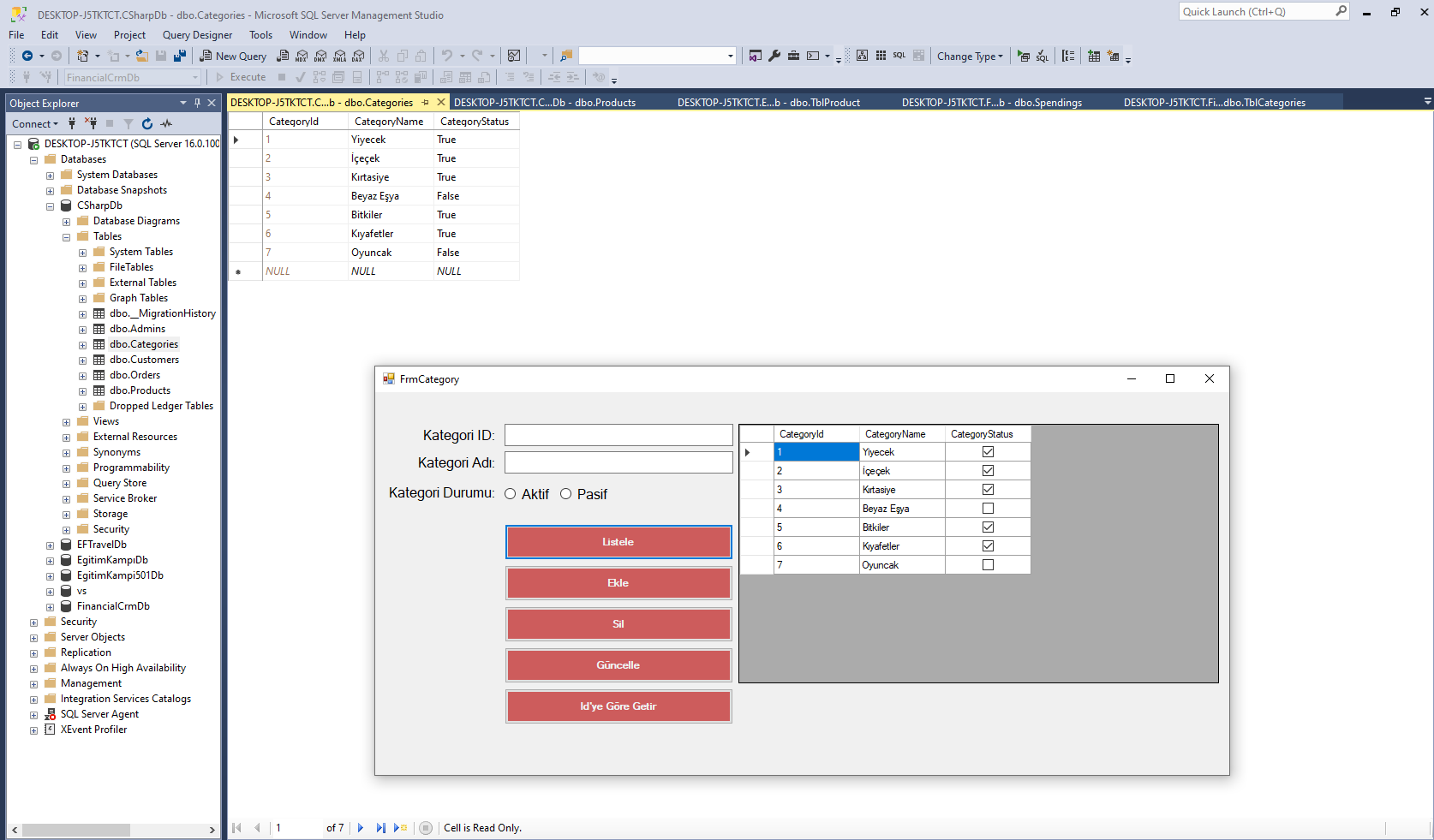Open the Tools menu
The image size is (1434, 840).
260,35
